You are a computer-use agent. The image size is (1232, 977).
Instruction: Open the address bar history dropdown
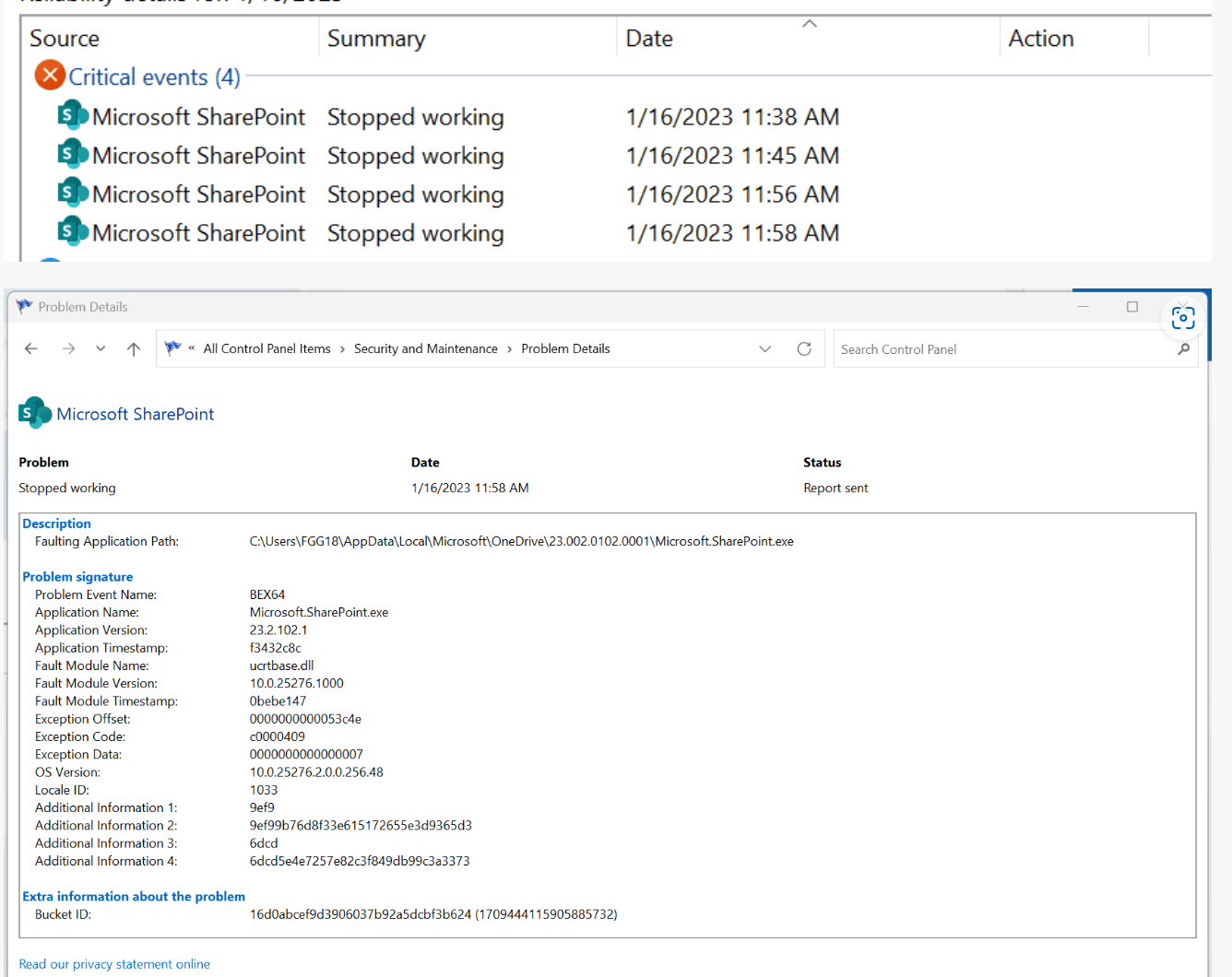pyautogui.click(x=764, y=348)
